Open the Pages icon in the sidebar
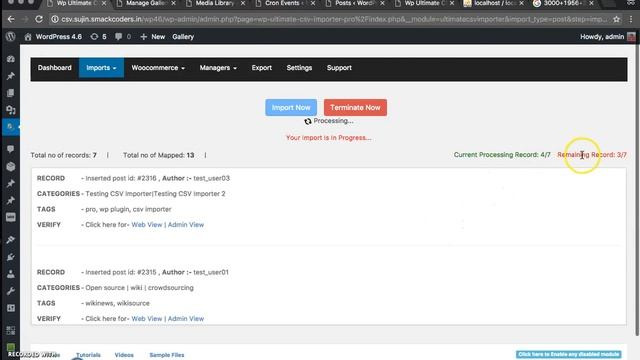640x360 pixels. 11,93
